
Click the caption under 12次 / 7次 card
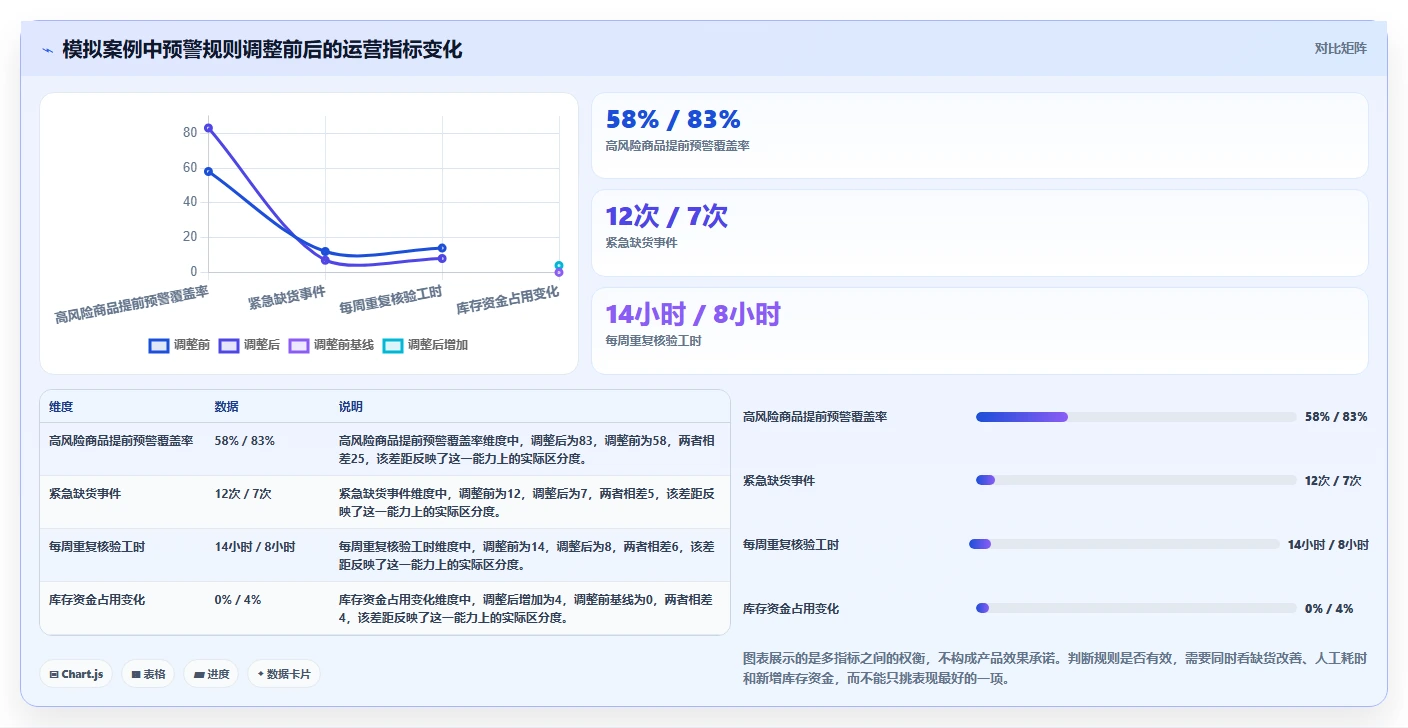[x=641, y=243]
